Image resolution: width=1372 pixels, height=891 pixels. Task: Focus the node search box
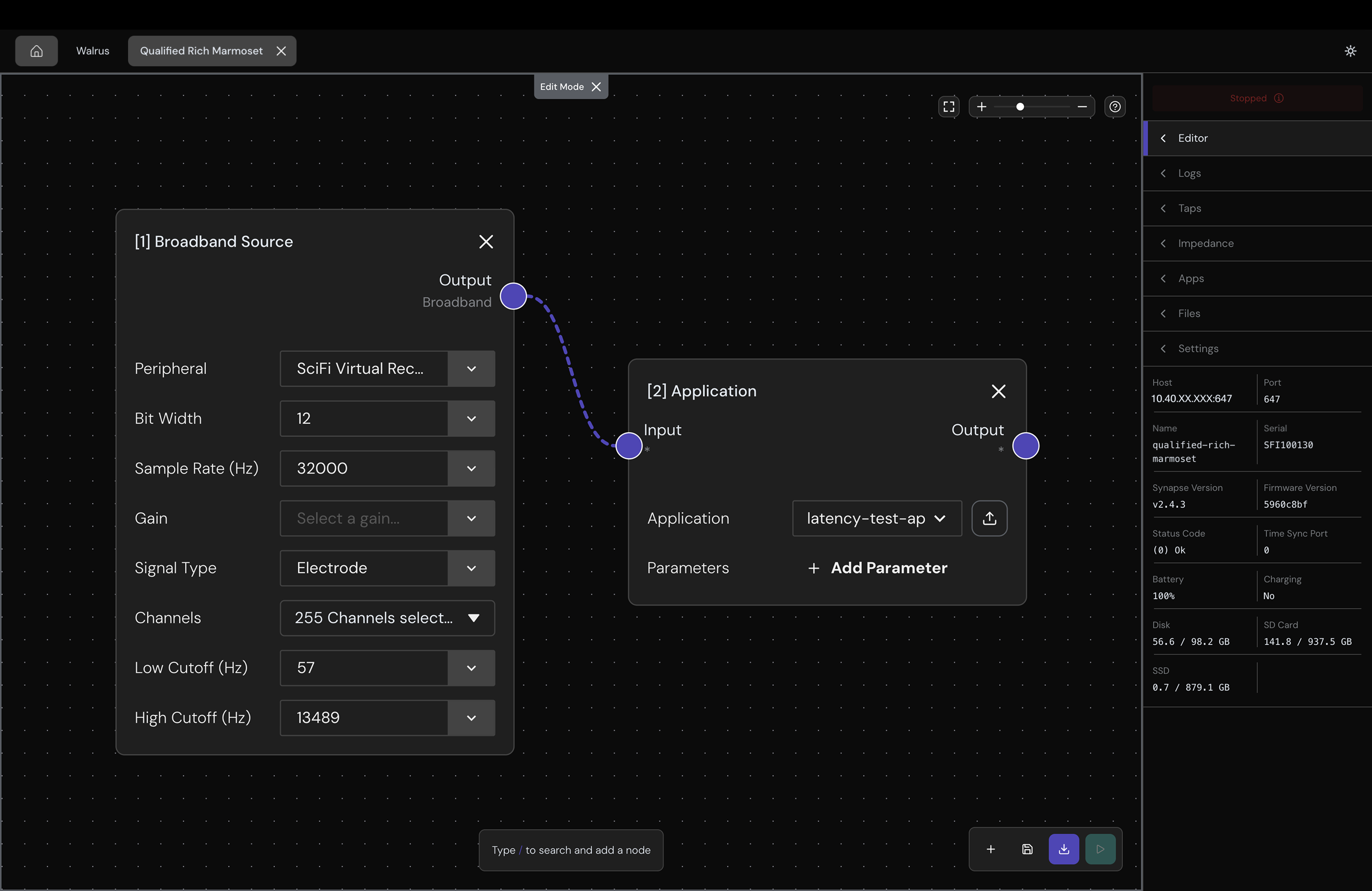click(571, 850)
